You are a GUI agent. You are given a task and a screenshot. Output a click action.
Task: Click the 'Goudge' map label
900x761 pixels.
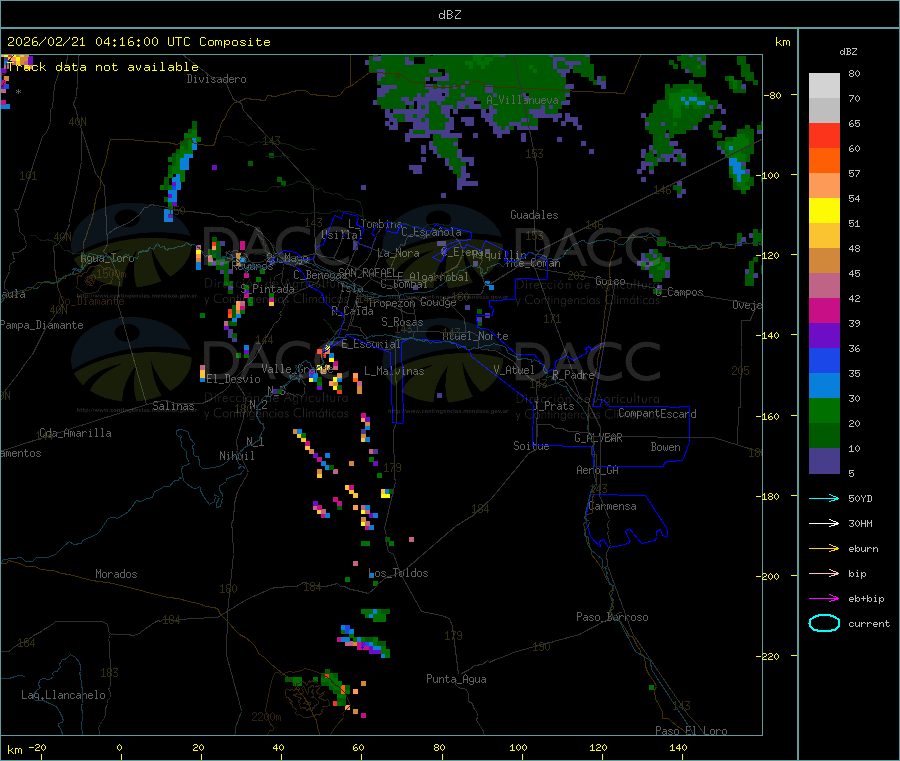[x=438, y=302]
